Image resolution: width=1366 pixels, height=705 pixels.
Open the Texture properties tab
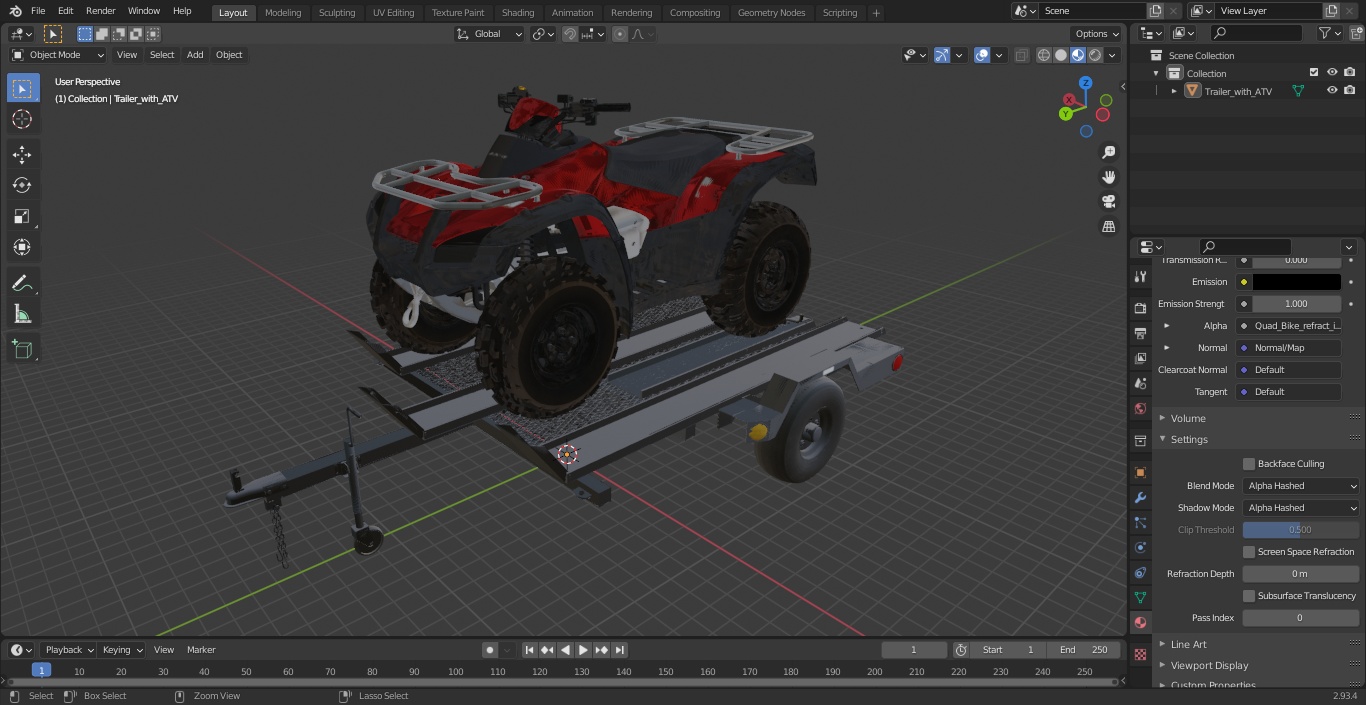click(x=1140, y=654)
